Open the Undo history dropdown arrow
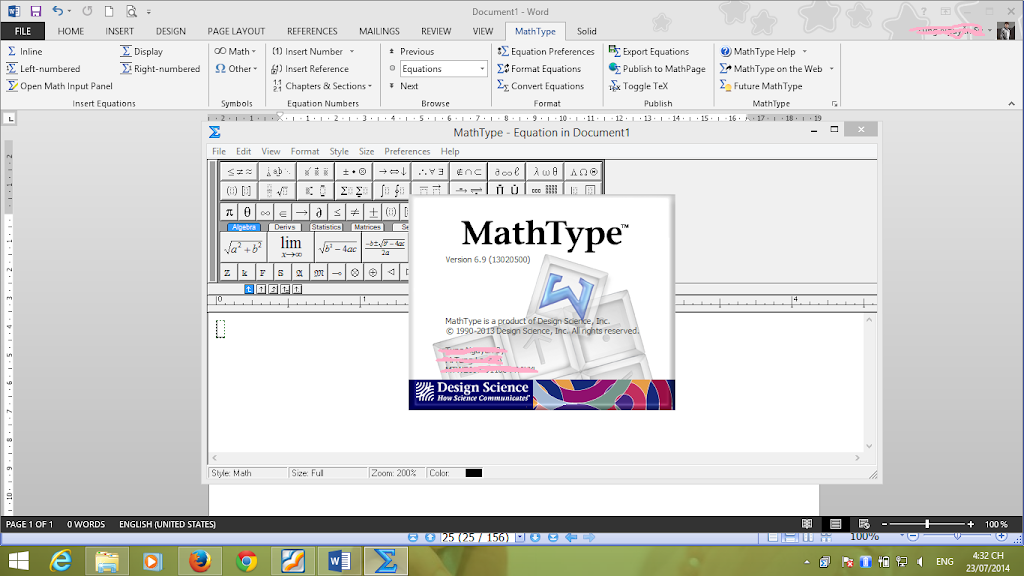1024x576 pixels. 69,11
